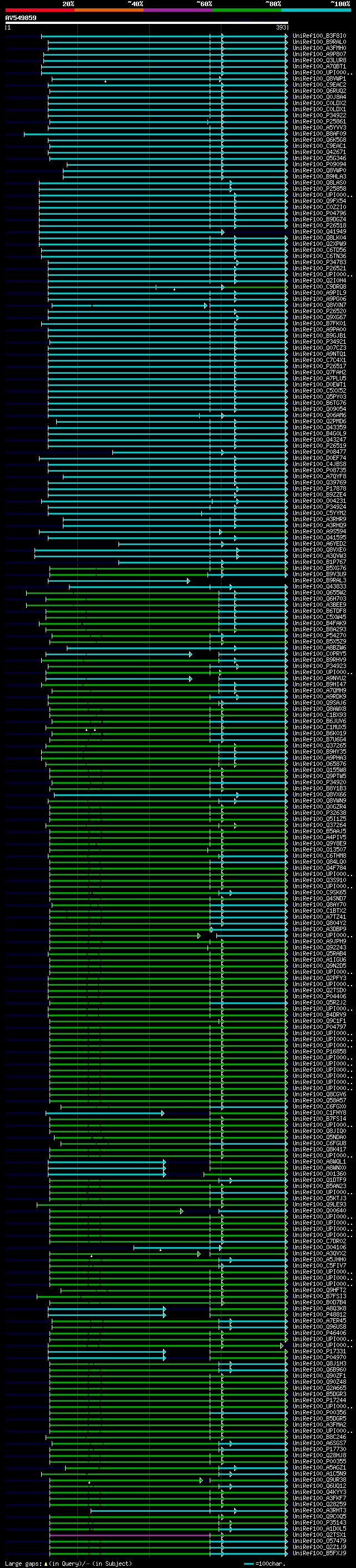Select the query name AV549859
The height and width of the screenshot is (1568, 356).
click(x=21, y=18)
